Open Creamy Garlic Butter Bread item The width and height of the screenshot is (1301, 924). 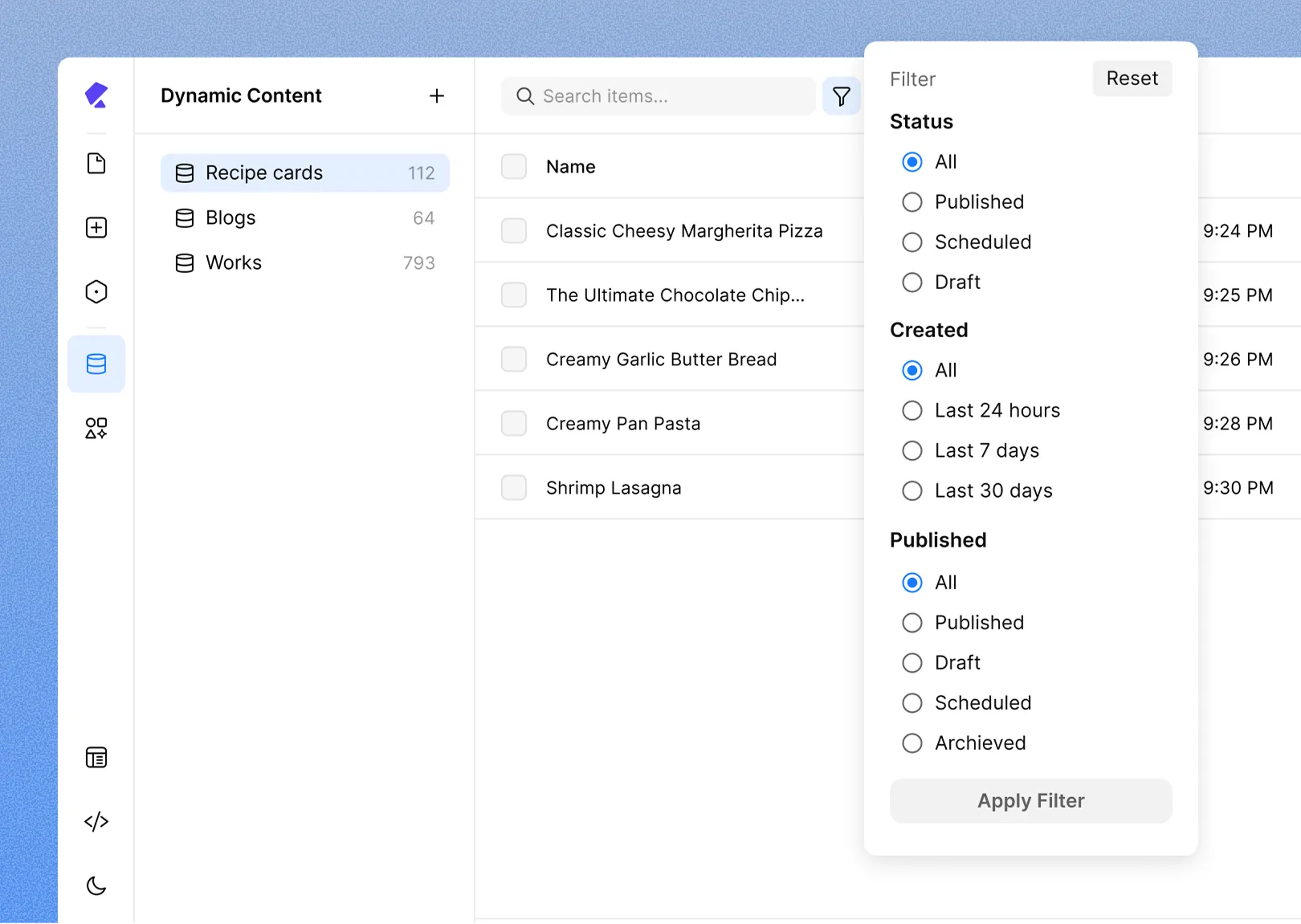662,360
